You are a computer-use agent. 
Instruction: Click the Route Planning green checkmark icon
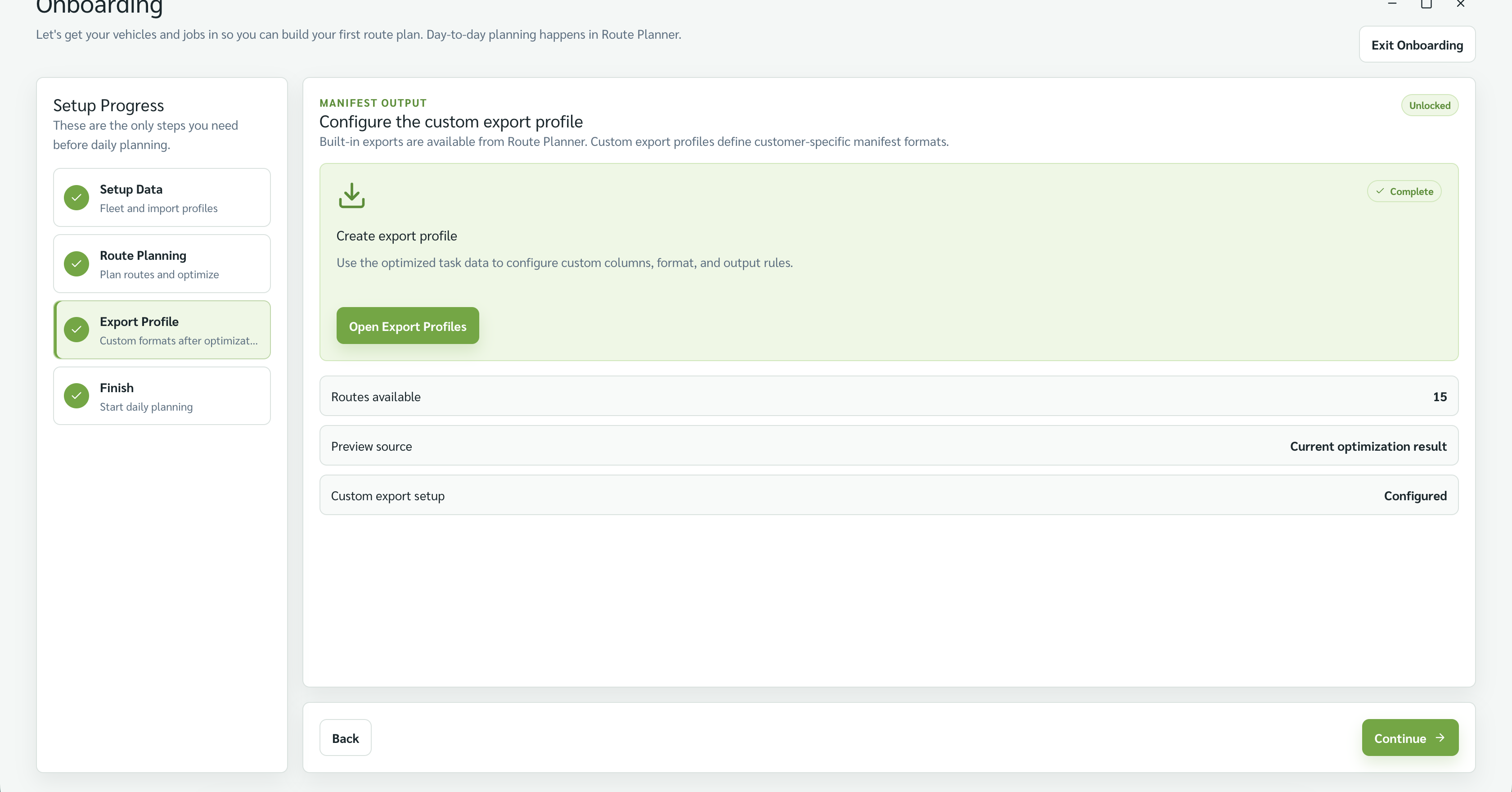click(76, 263)
